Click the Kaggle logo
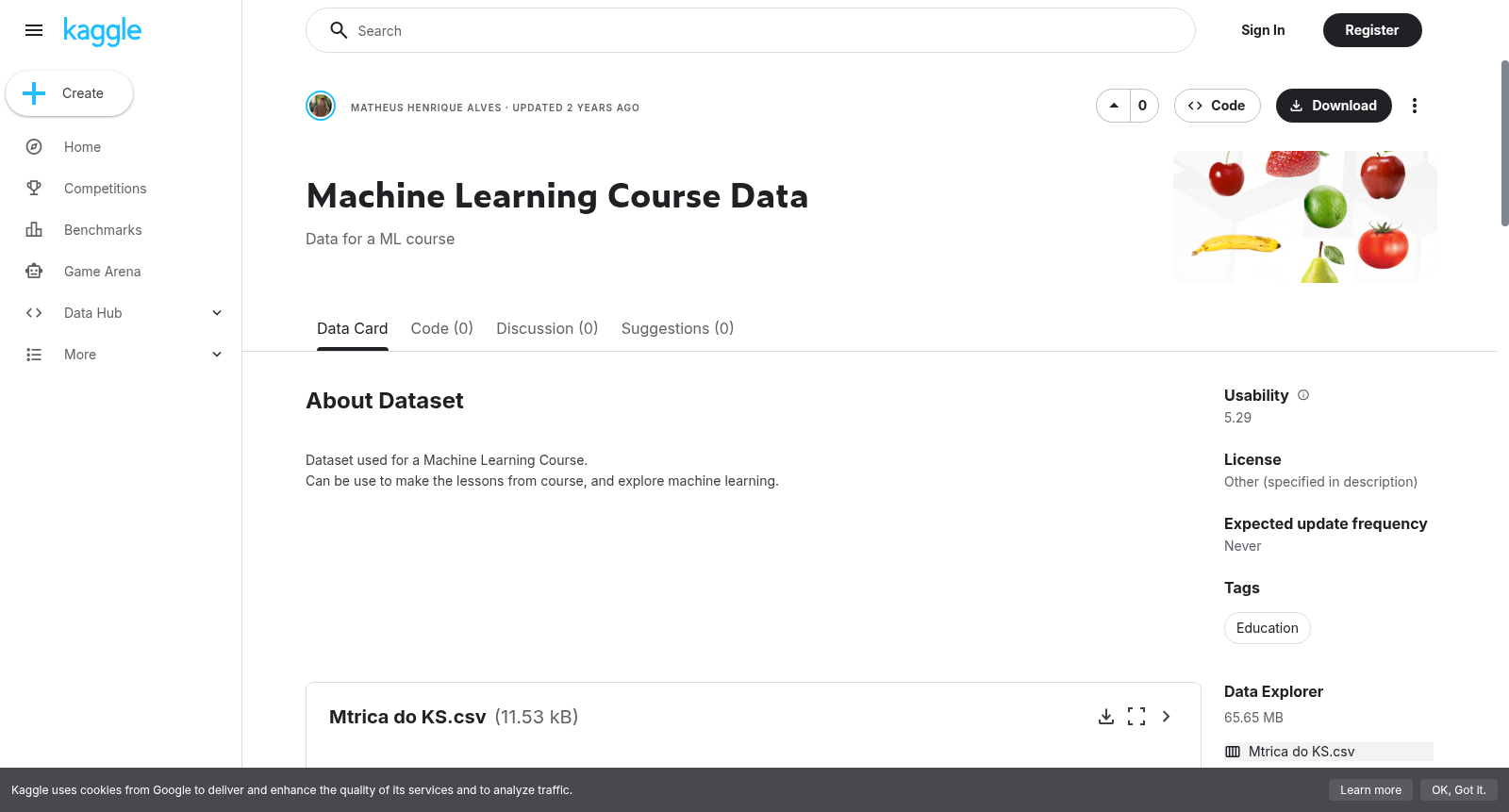Image resolution: width=1509 pixels, height=812 pixels. (102, 31)
